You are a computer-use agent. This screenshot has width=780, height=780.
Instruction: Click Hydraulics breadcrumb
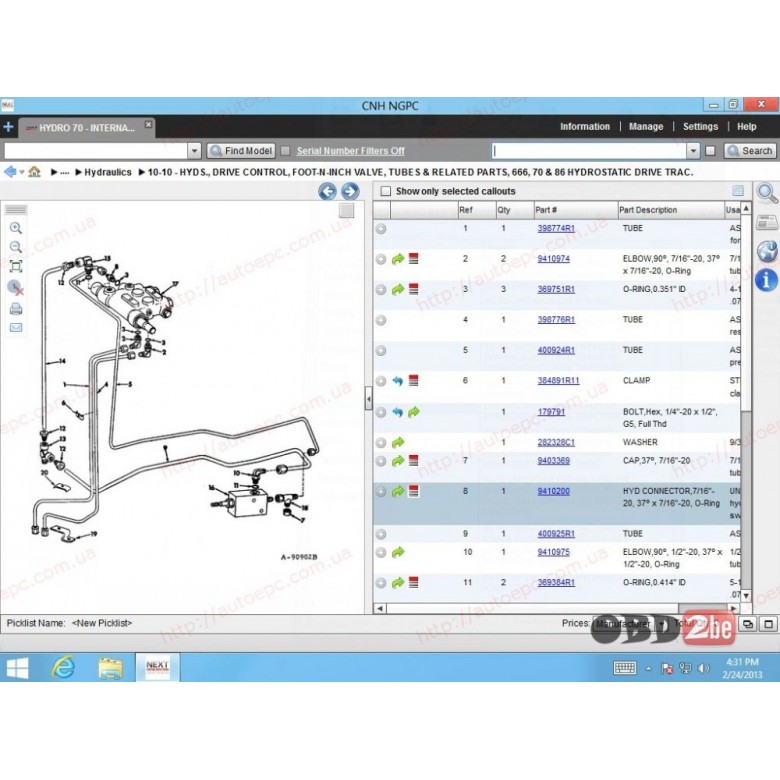tap(107, 172)
